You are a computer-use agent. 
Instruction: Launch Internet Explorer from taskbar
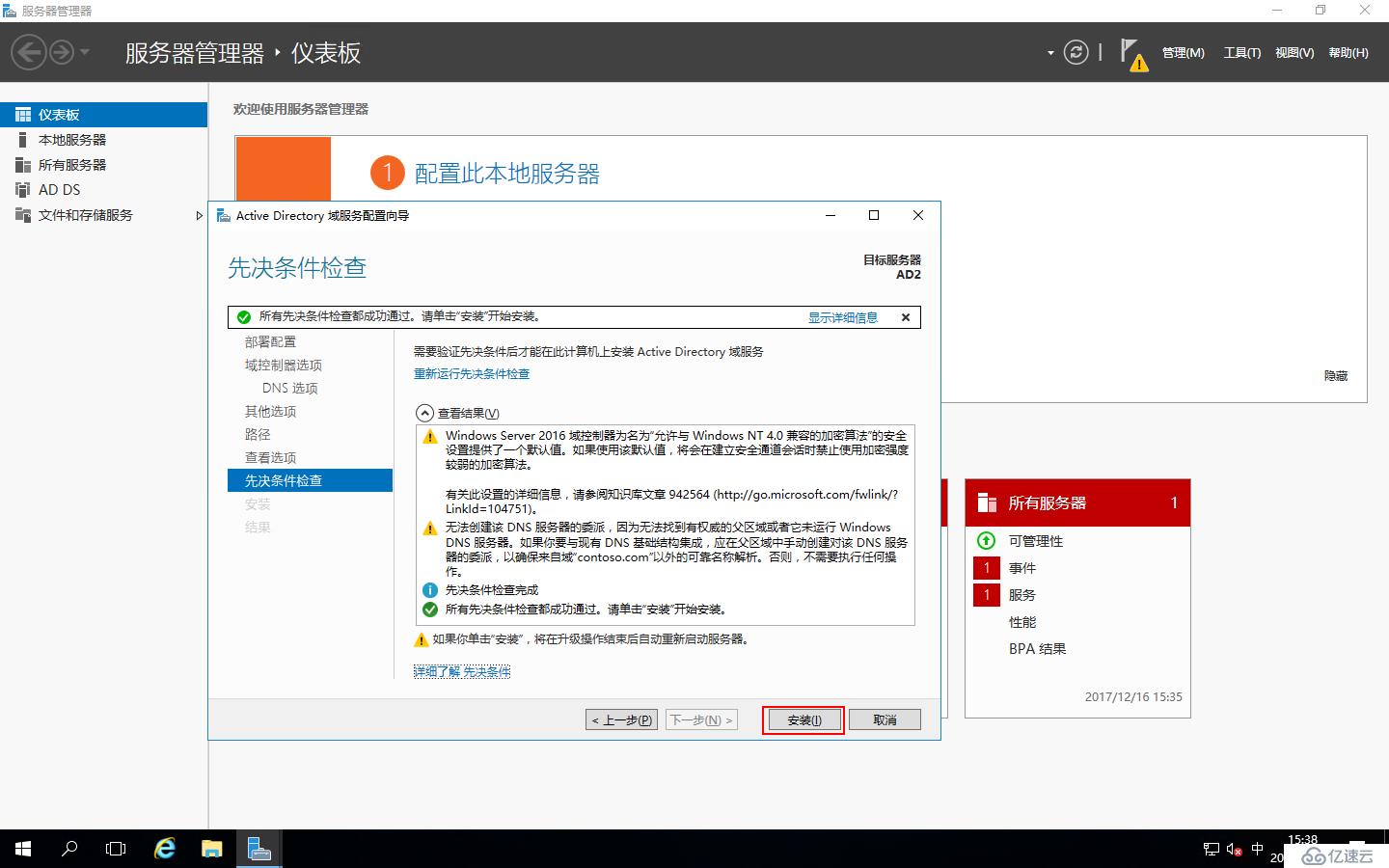[165, 849]
